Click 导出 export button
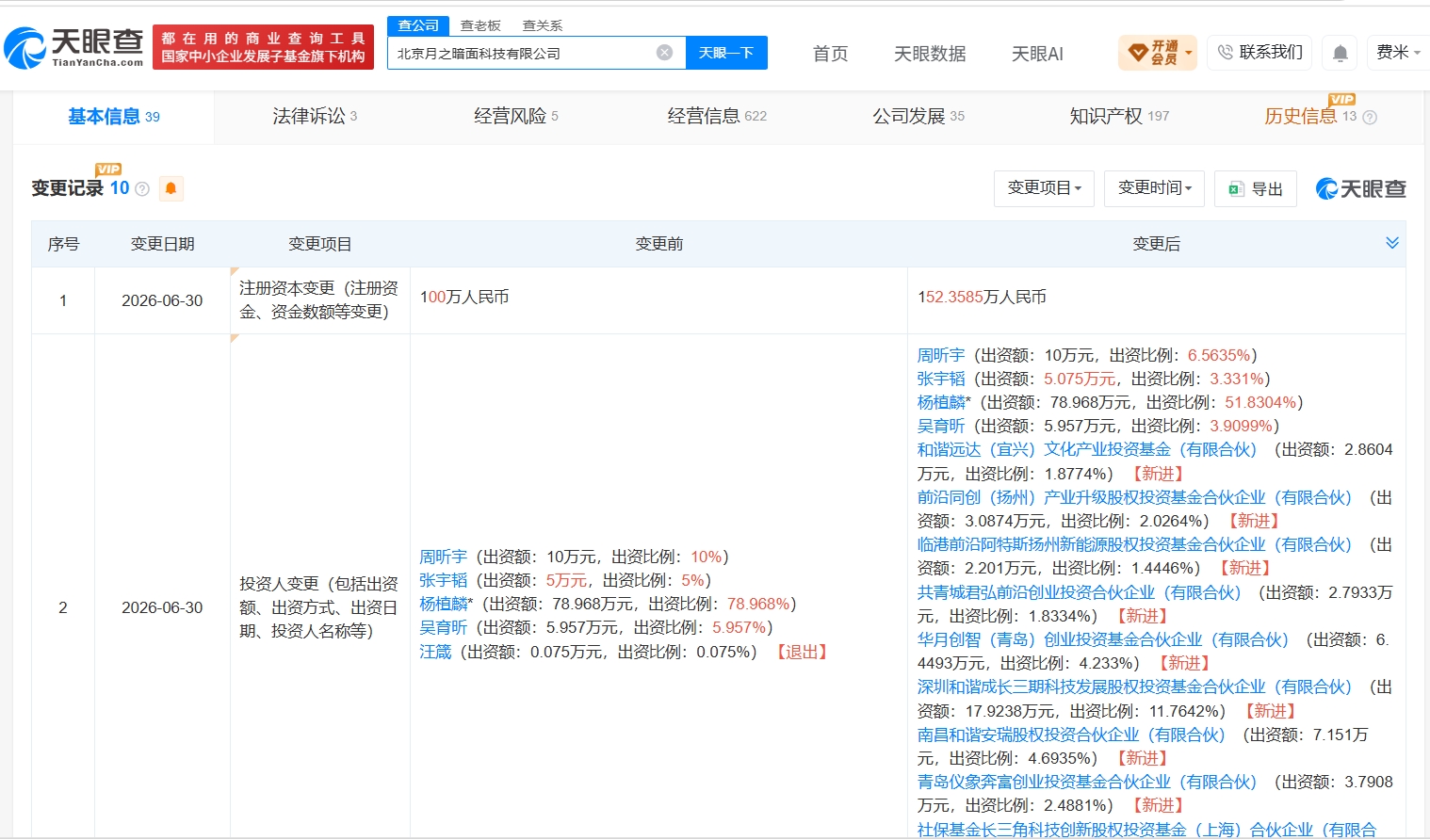Image resolution: width=1430 pixels, height=840 pixels. pos(1256,188)
